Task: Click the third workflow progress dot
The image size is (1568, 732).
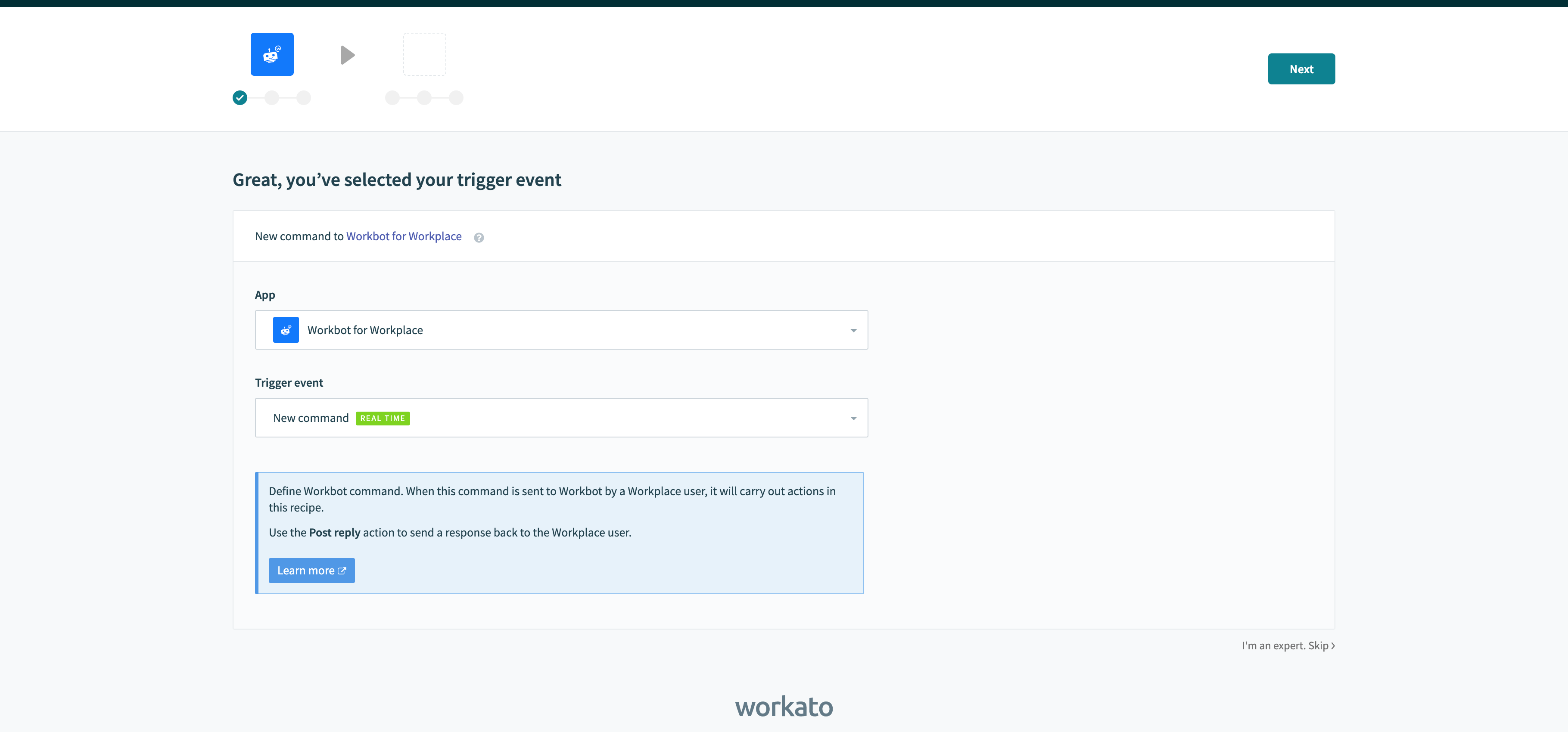Action: pos(306,96)
